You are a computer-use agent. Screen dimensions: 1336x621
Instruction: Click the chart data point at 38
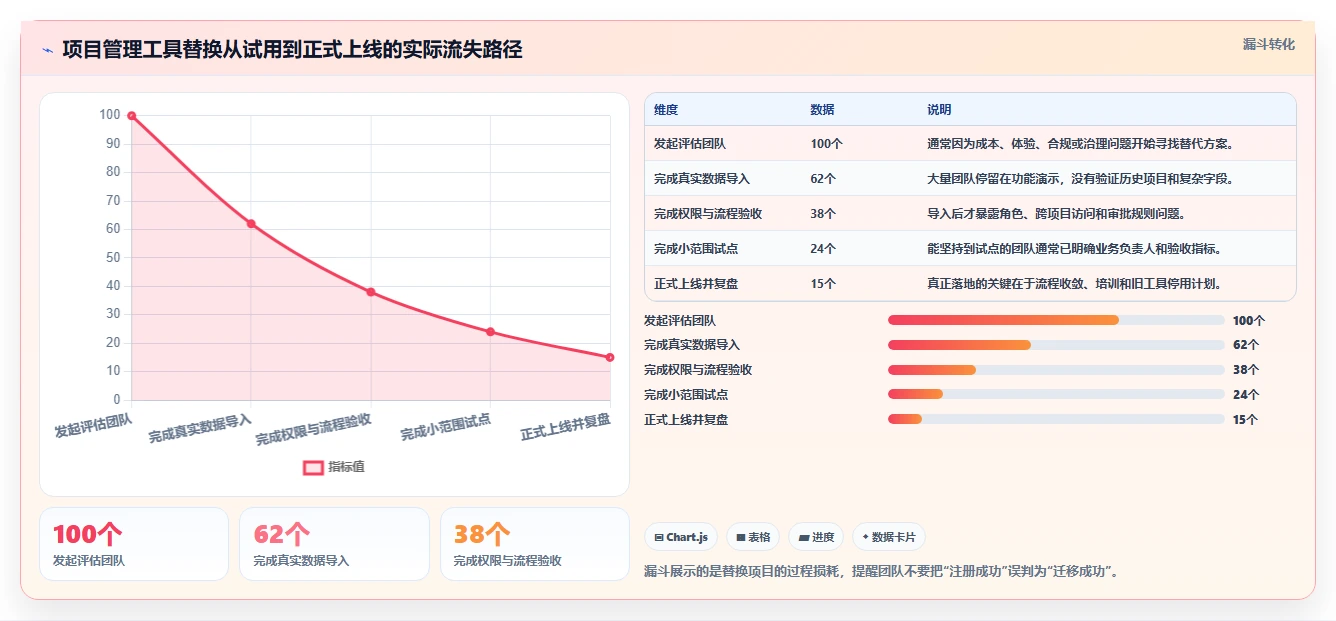click(371, 292)
